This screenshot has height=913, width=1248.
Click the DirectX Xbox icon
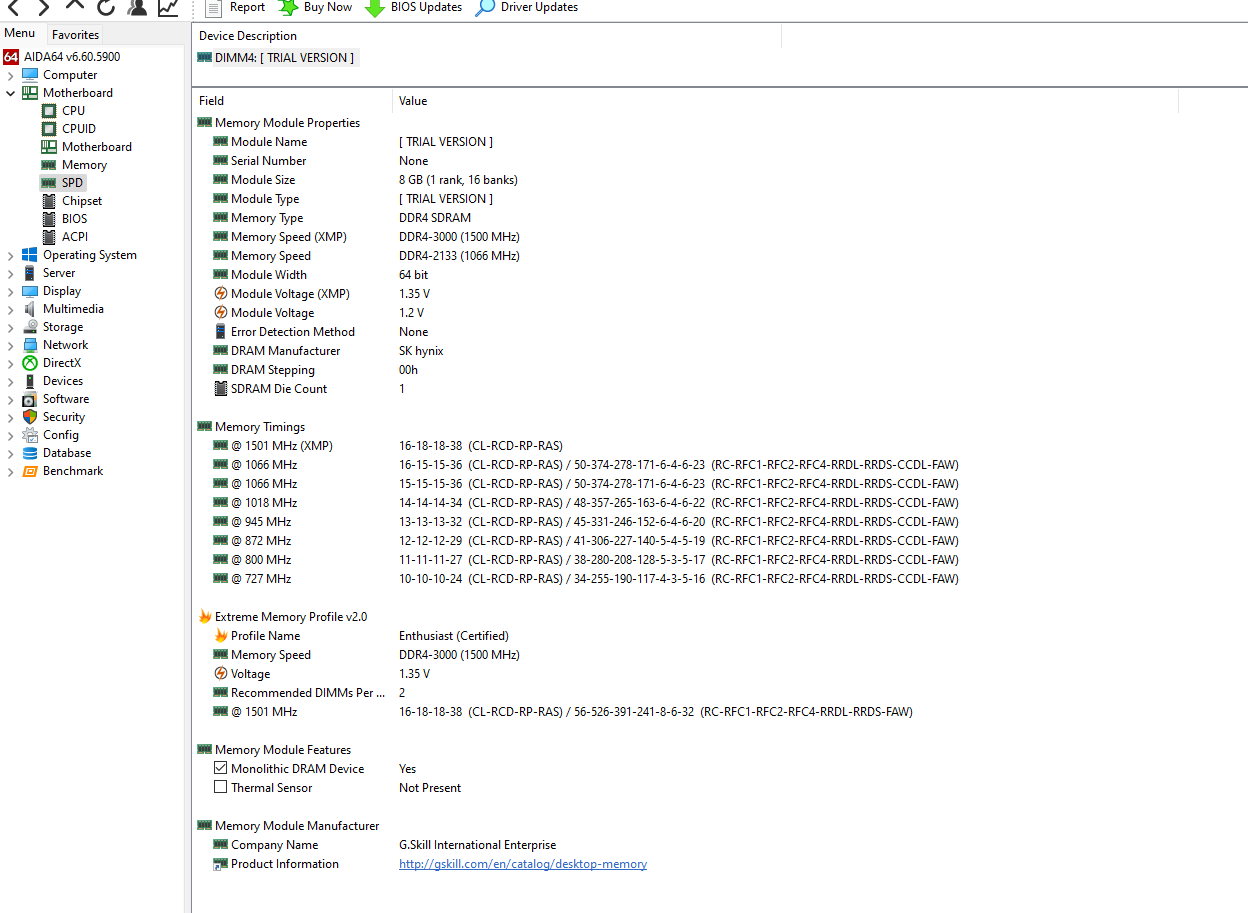point(30,363)
